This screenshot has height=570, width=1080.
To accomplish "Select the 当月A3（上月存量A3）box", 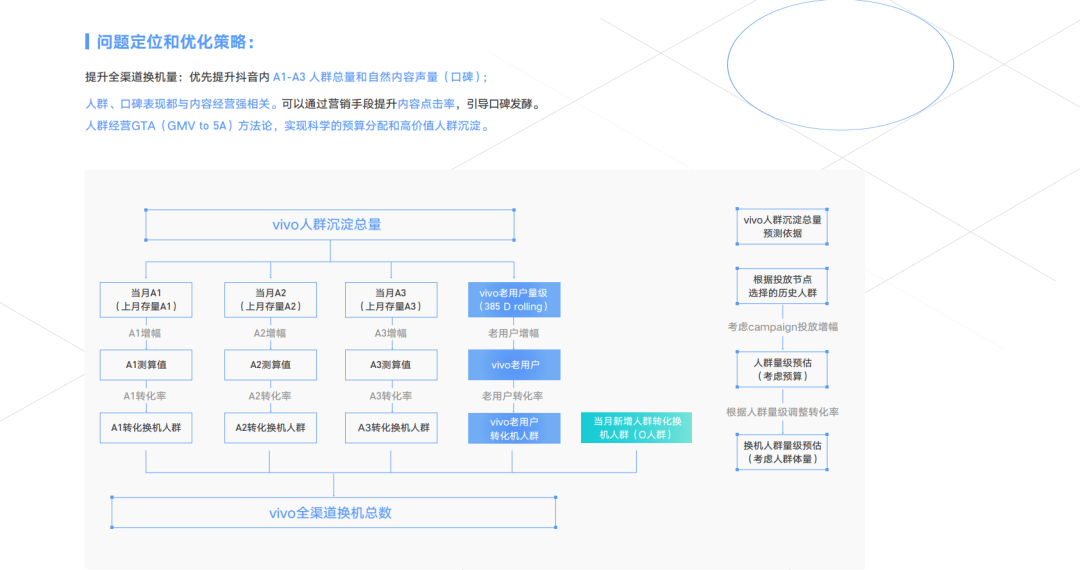I will 391,299.
